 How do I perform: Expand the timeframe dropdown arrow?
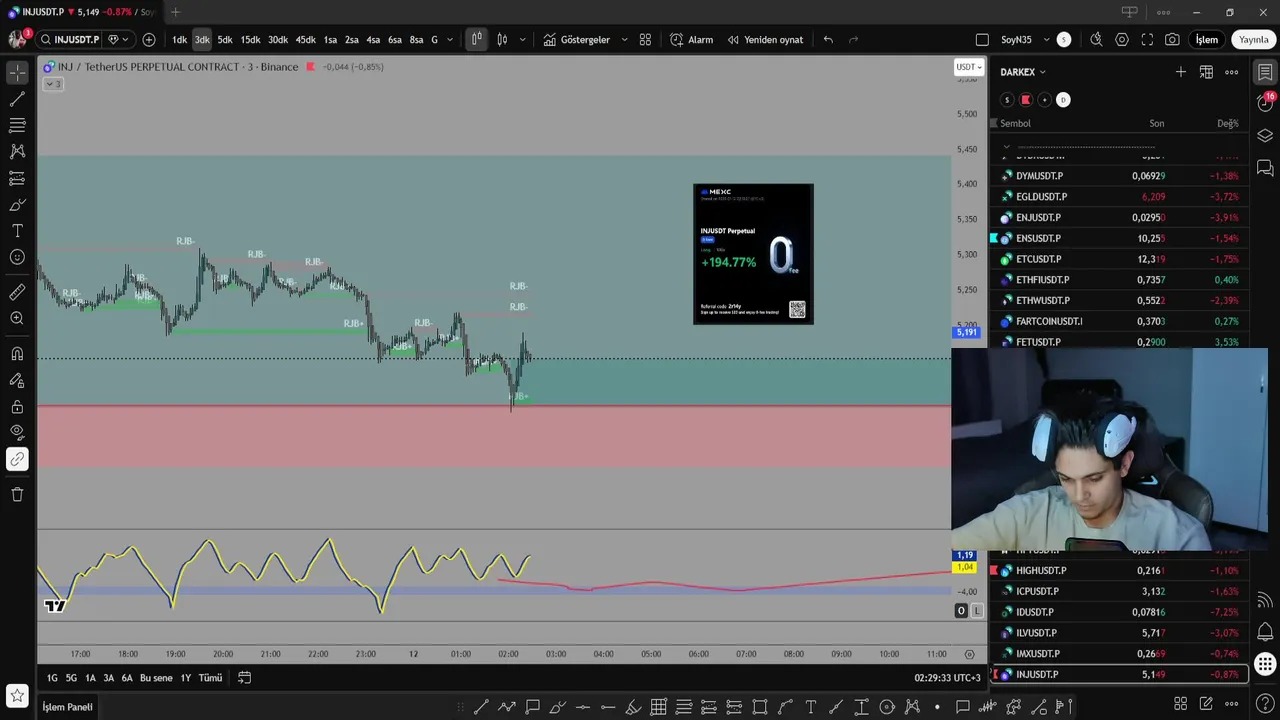pyautogui.click(x=450, y=40)
